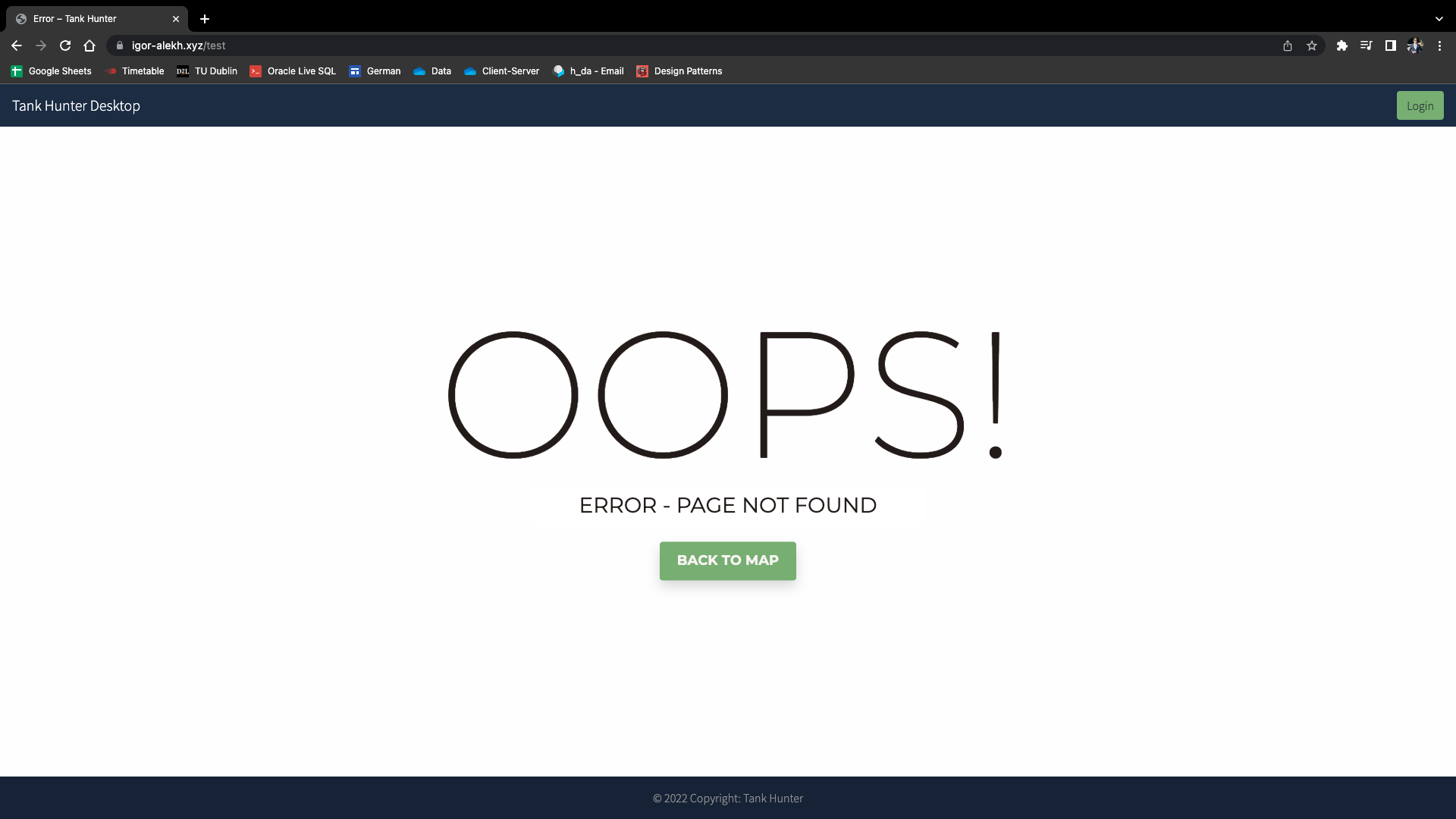Image resolution: width=1456 pixels, height=819 pixels.
Task: Open the German bookmark
Action: tap(375, 71)
